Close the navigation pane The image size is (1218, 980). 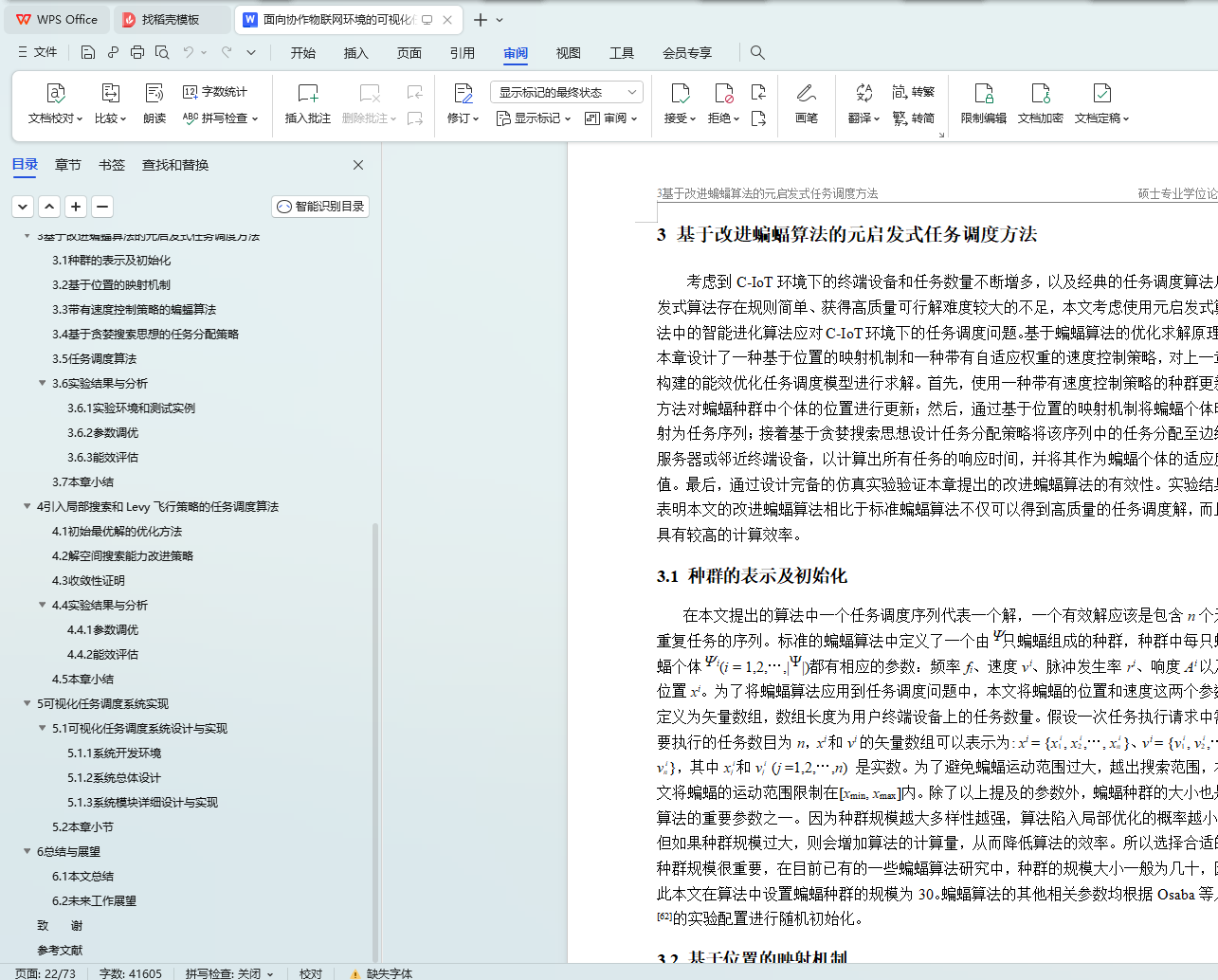[358, 165]
